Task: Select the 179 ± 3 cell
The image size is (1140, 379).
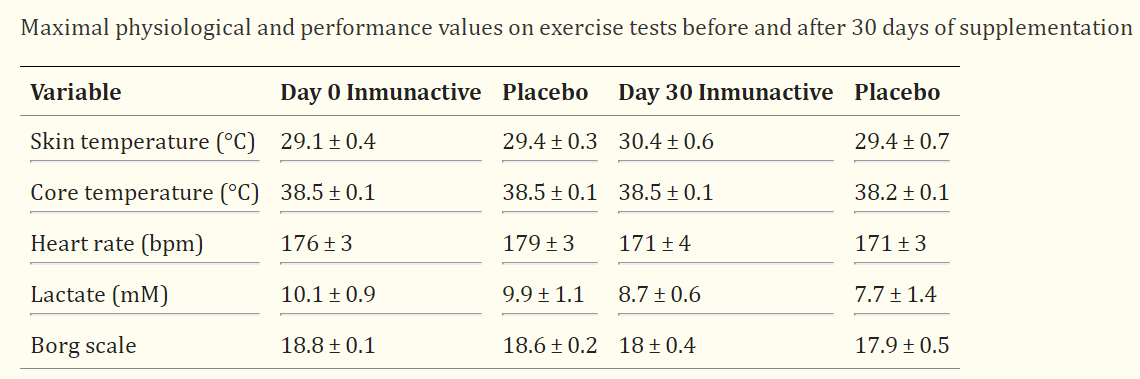Action: point(538,244)
